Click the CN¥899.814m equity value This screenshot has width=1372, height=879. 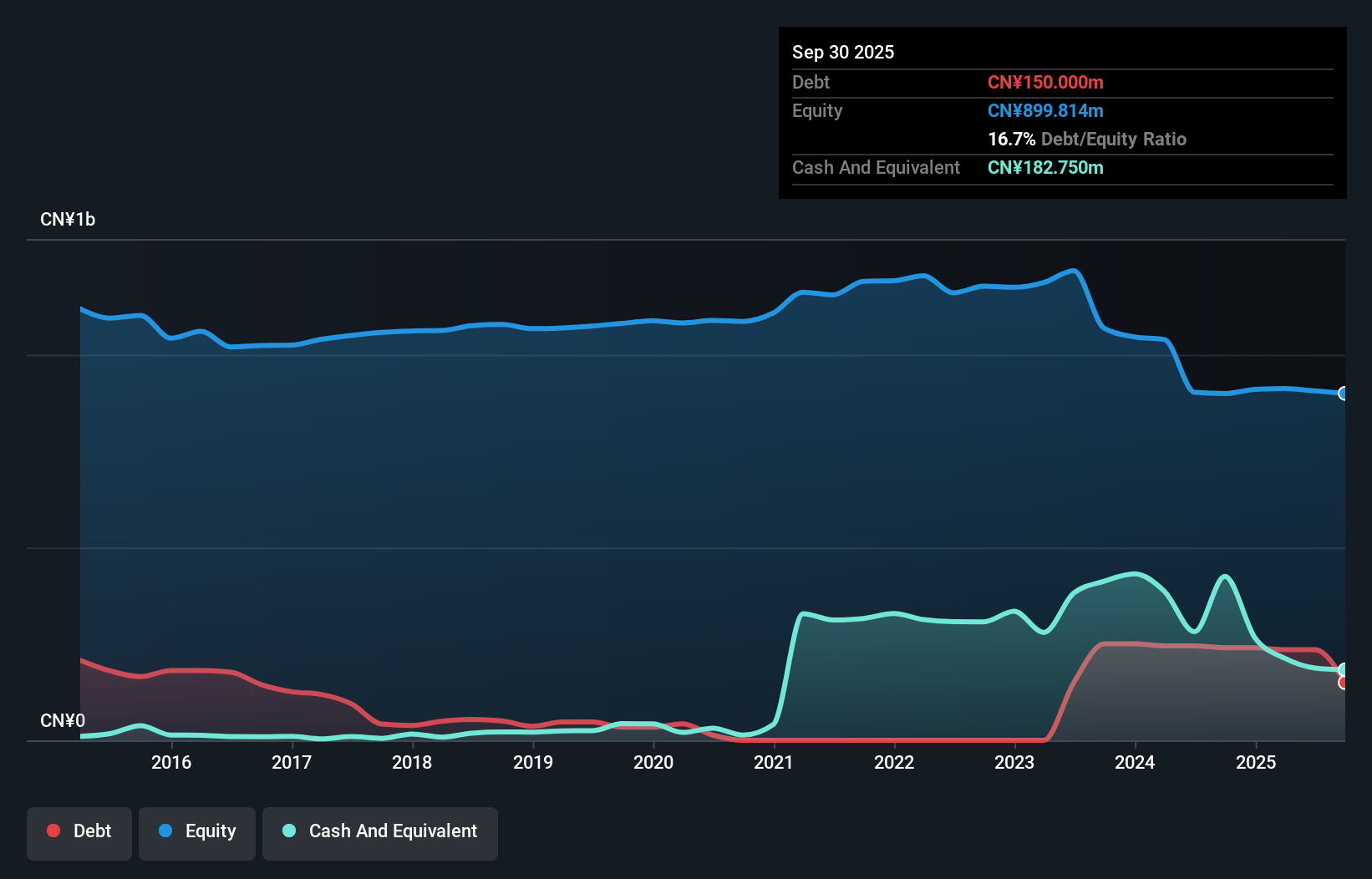(x=1045, y=110)
